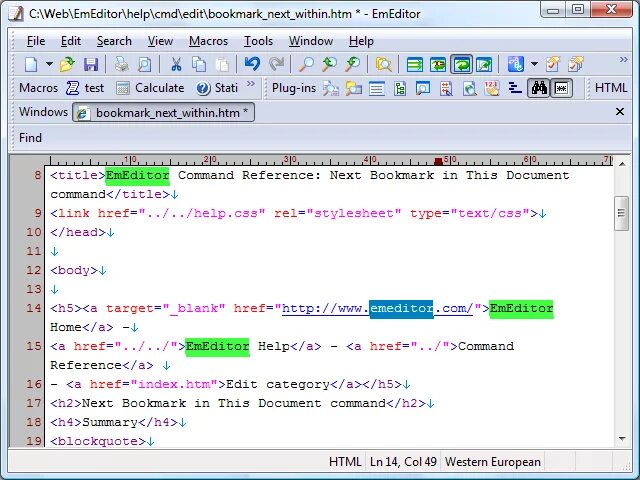640x480 pixels.
Task: Click the Plug-ins lined page icon
Action: pos(377,88)
